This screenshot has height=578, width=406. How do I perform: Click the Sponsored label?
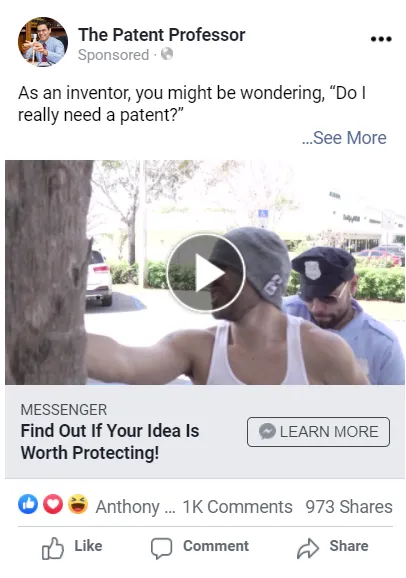114,55
